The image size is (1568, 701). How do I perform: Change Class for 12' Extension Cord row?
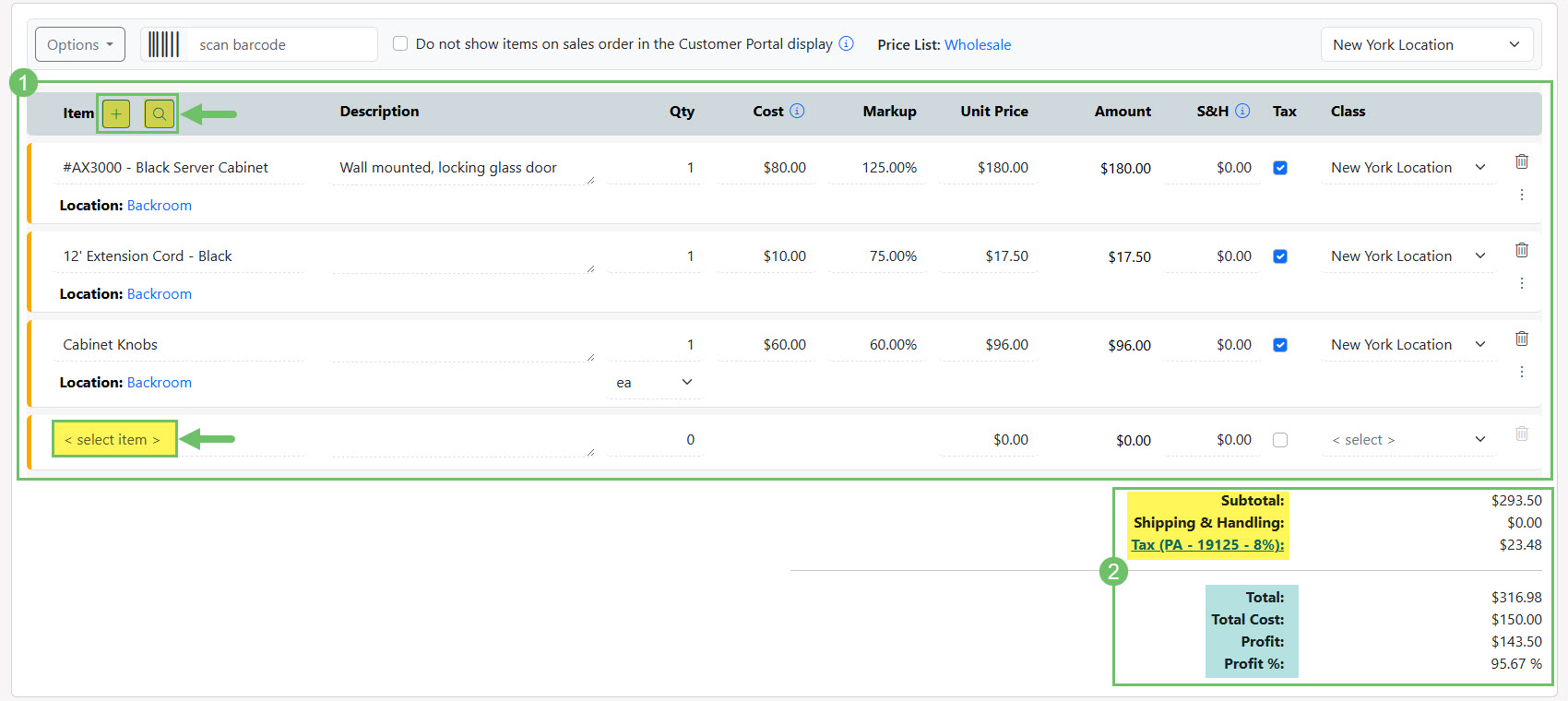coord(1408,256)
